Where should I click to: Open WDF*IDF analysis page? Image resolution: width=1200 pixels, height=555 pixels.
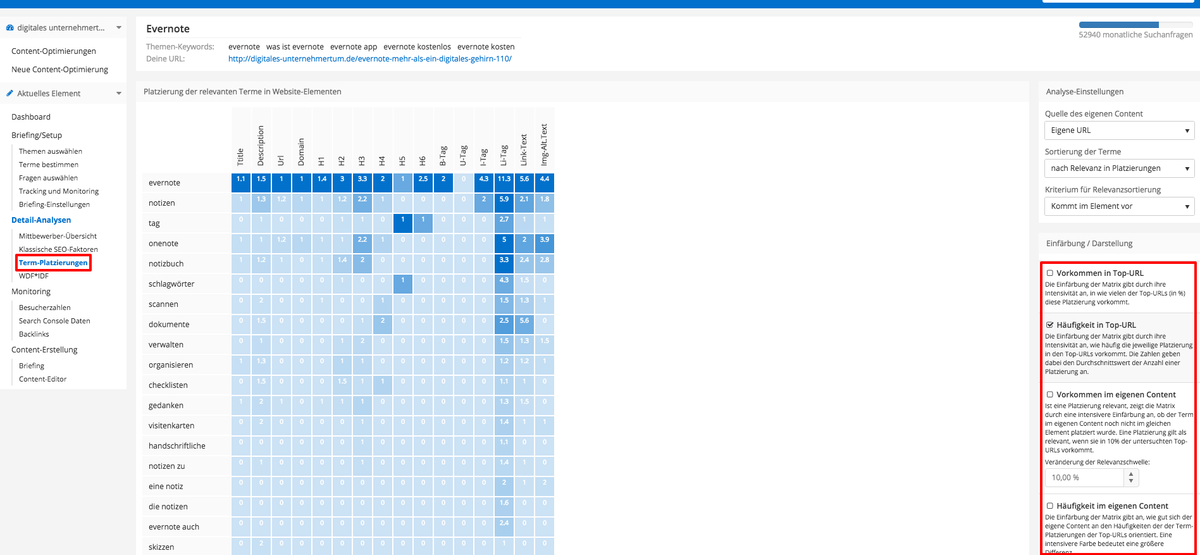(x=33, y=275)
